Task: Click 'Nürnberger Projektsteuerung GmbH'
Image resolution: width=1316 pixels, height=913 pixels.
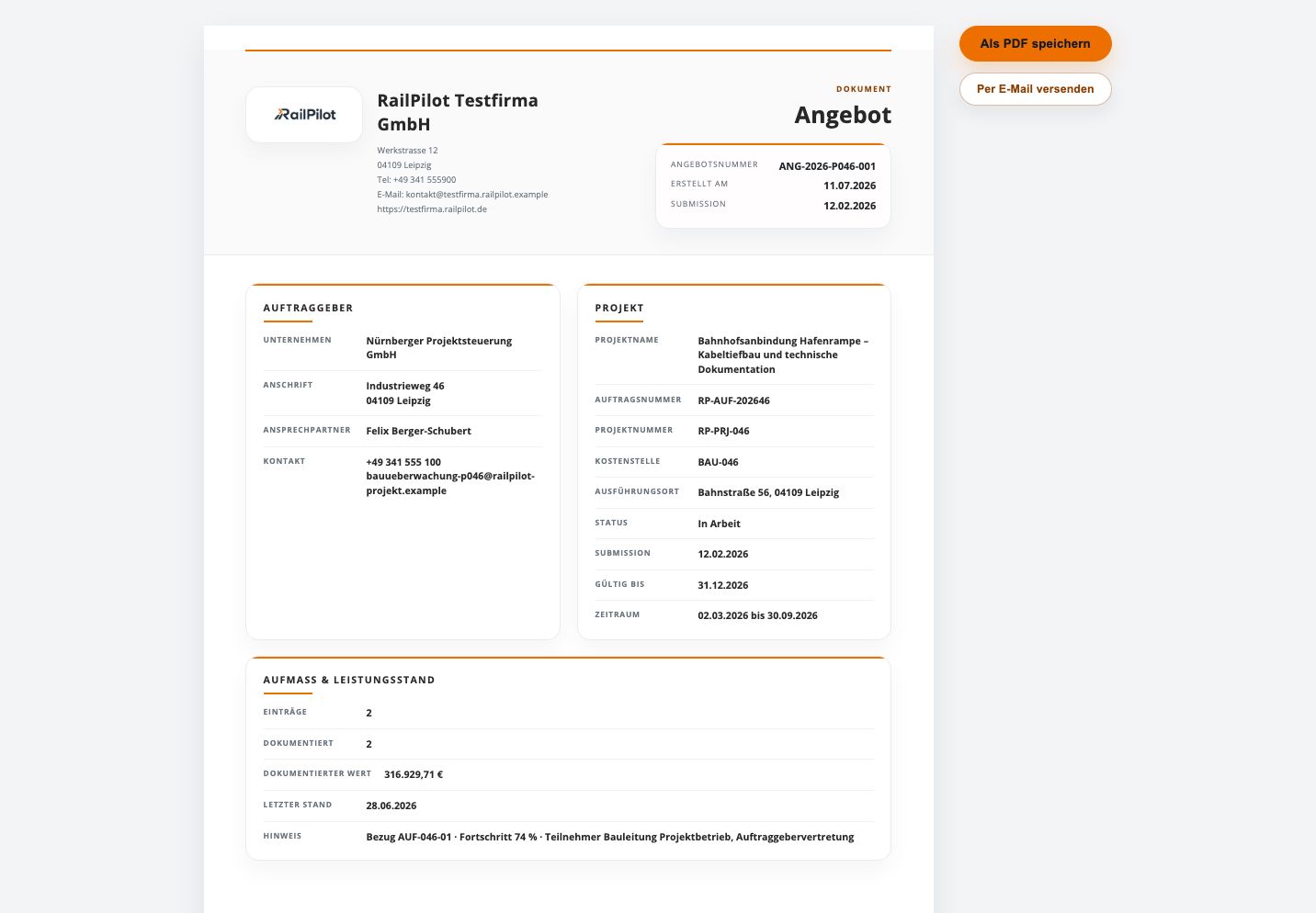Action: click(438, 347)
